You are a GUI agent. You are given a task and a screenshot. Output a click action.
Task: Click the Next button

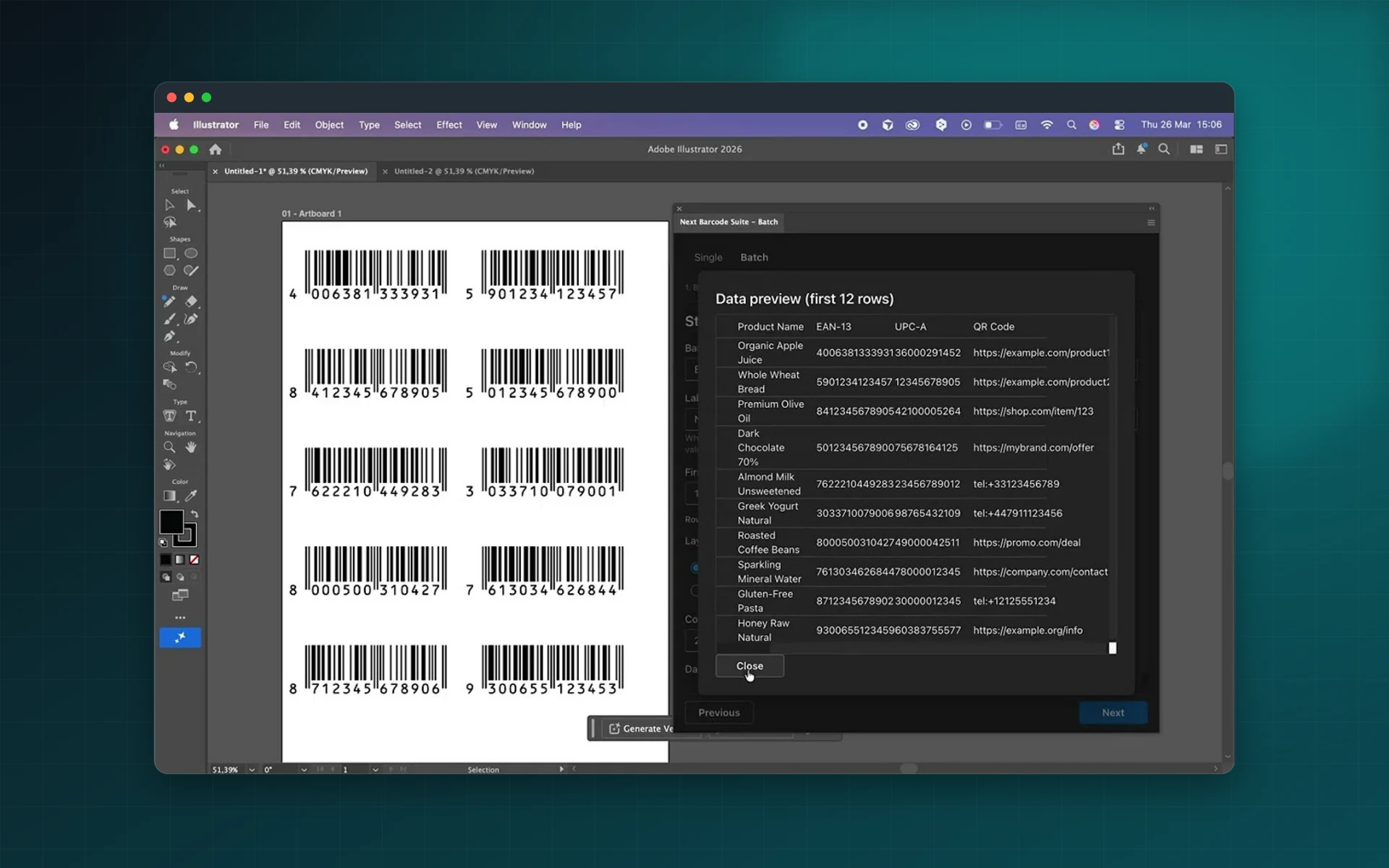click(x=1113, y=712)
